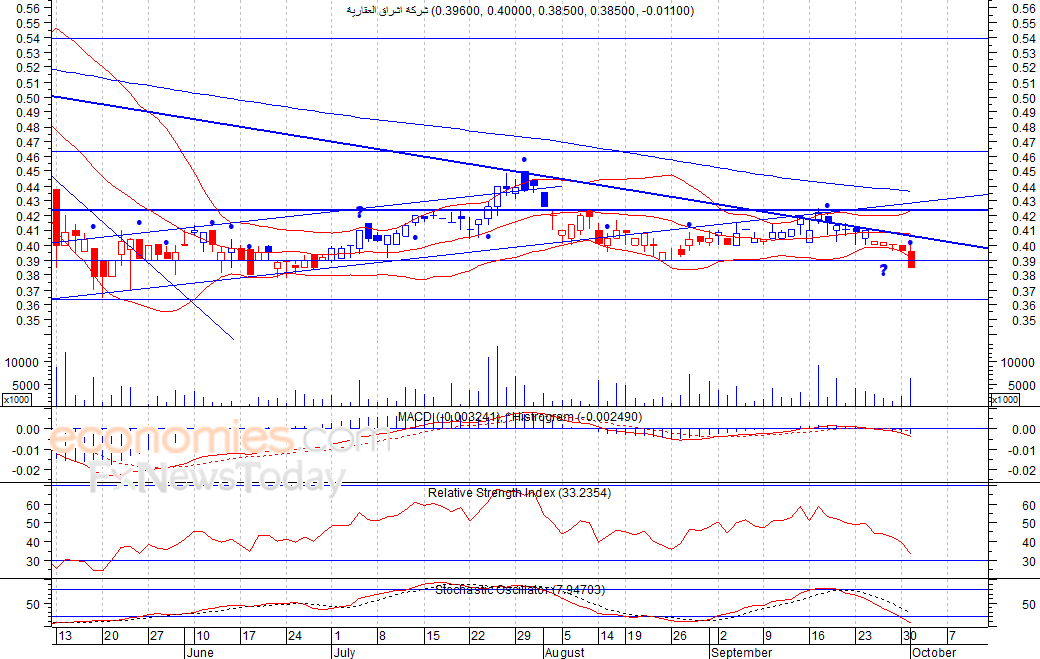Click the last red candlestick at September 30

coord(912,259)
